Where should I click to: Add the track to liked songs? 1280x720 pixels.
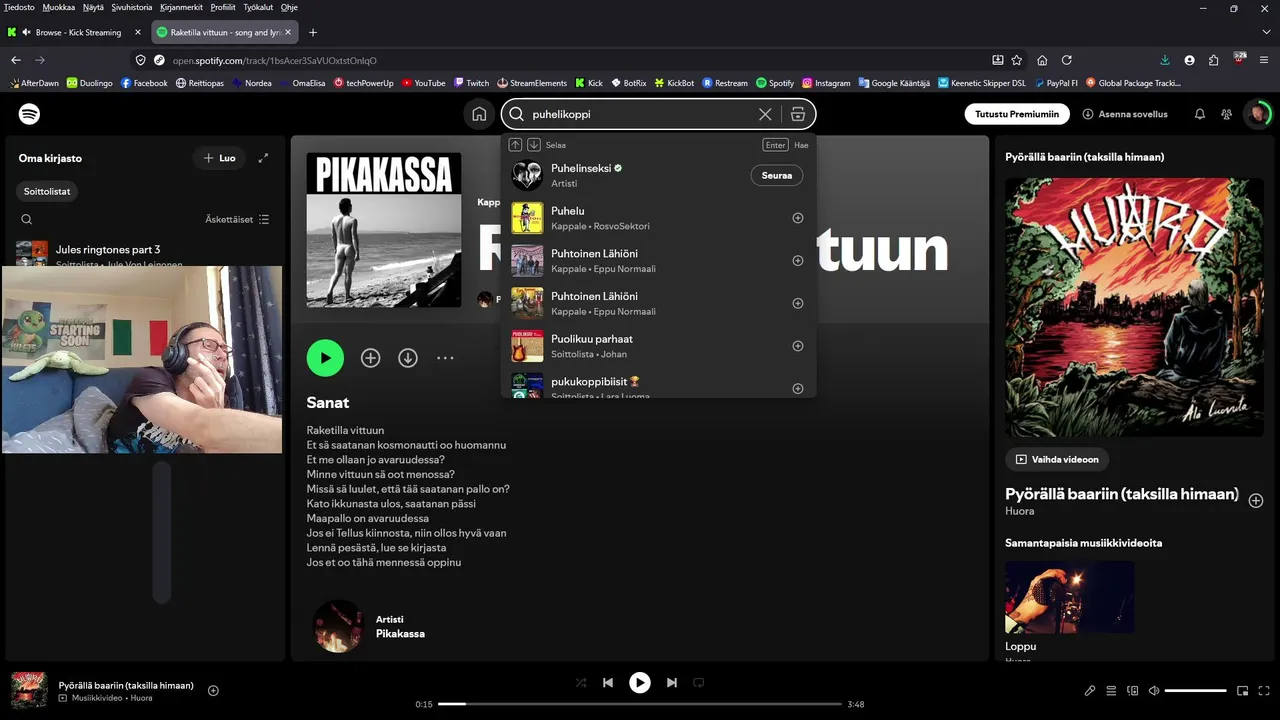371,358
